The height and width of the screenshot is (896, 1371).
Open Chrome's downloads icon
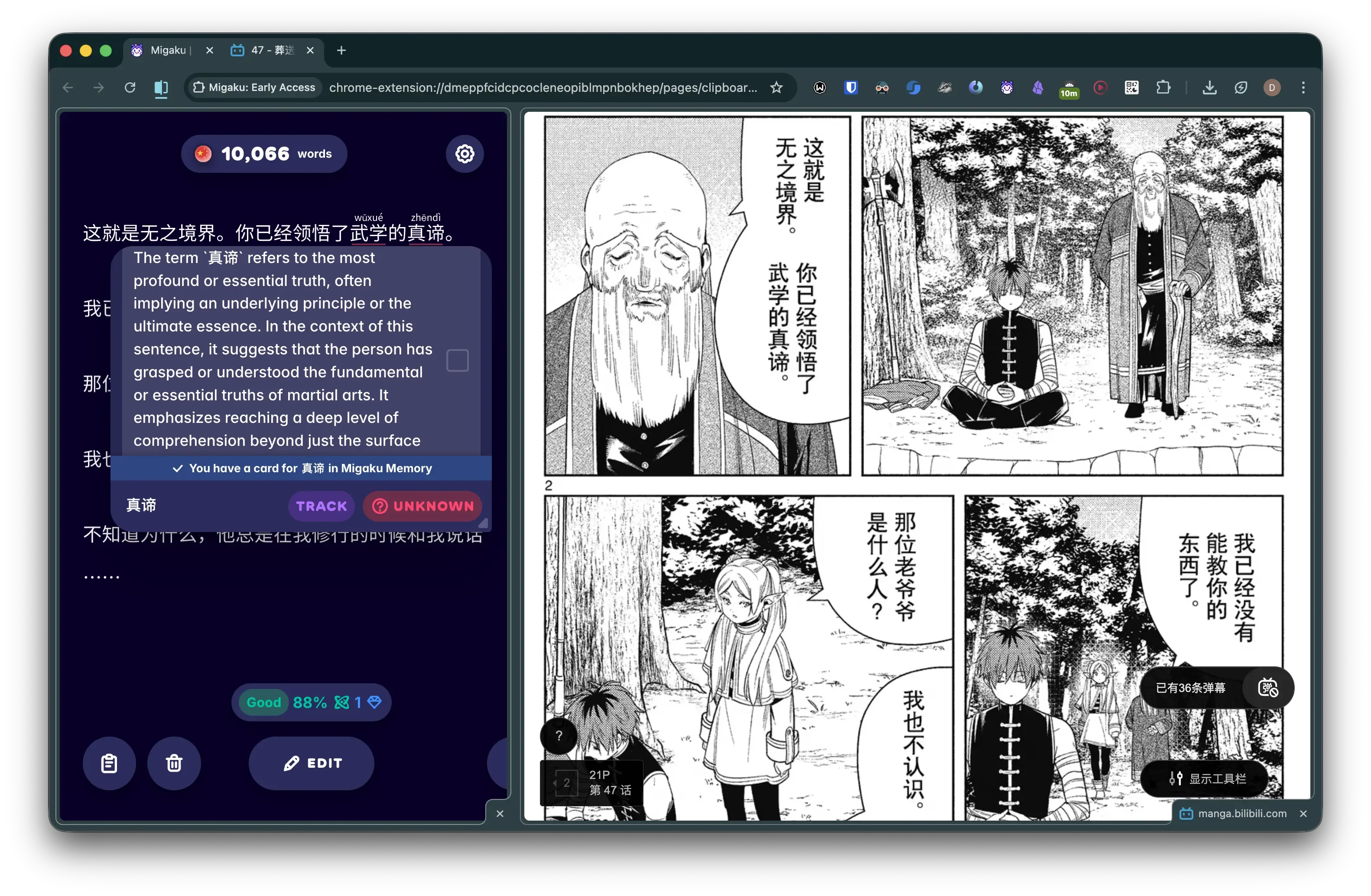coord(1209,88)
